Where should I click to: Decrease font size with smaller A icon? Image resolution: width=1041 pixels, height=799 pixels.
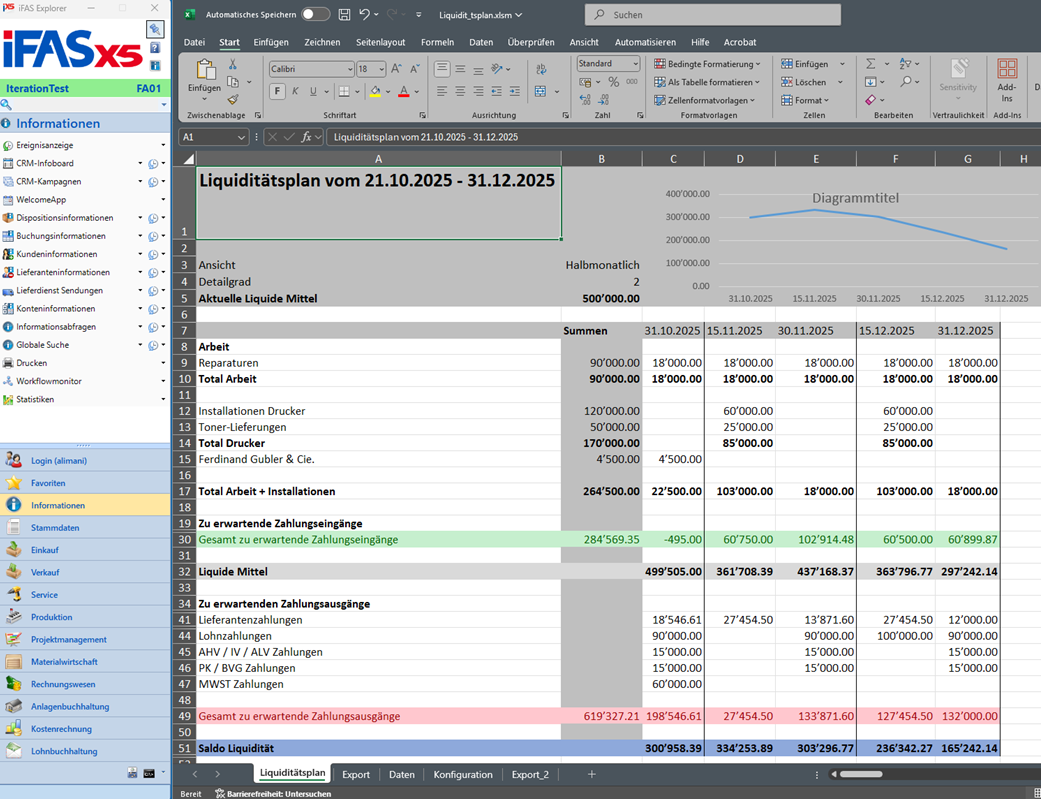[x=415, y=69]
